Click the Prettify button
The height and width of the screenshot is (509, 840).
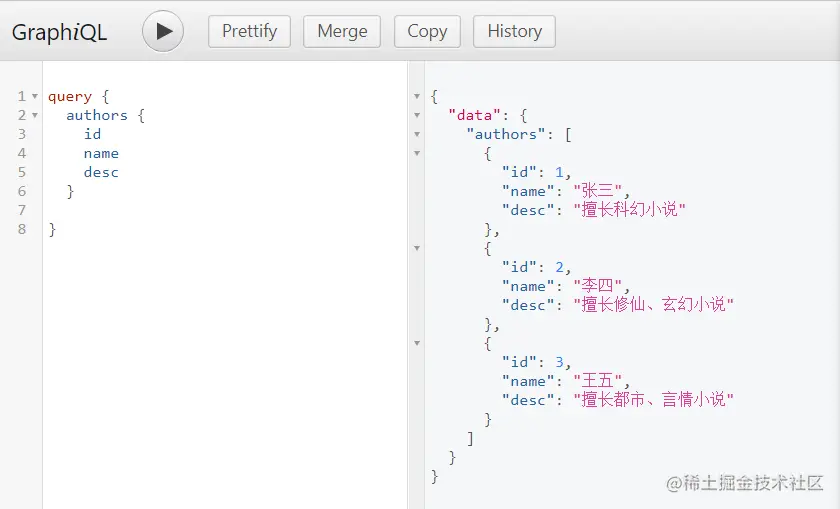249,31
